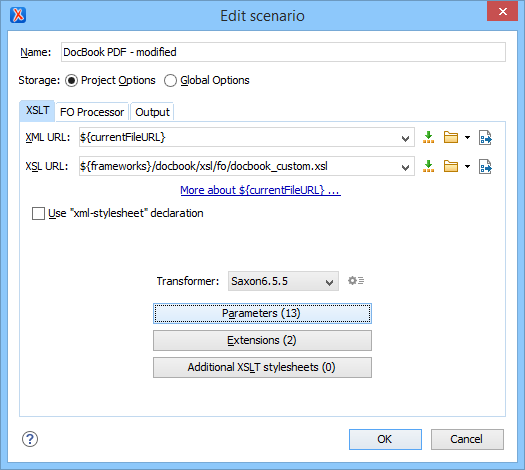Image resolution: width=525 pixels, height=470 pixels.
Task: Expand the XML URL combo box
Action: [405, 138]
